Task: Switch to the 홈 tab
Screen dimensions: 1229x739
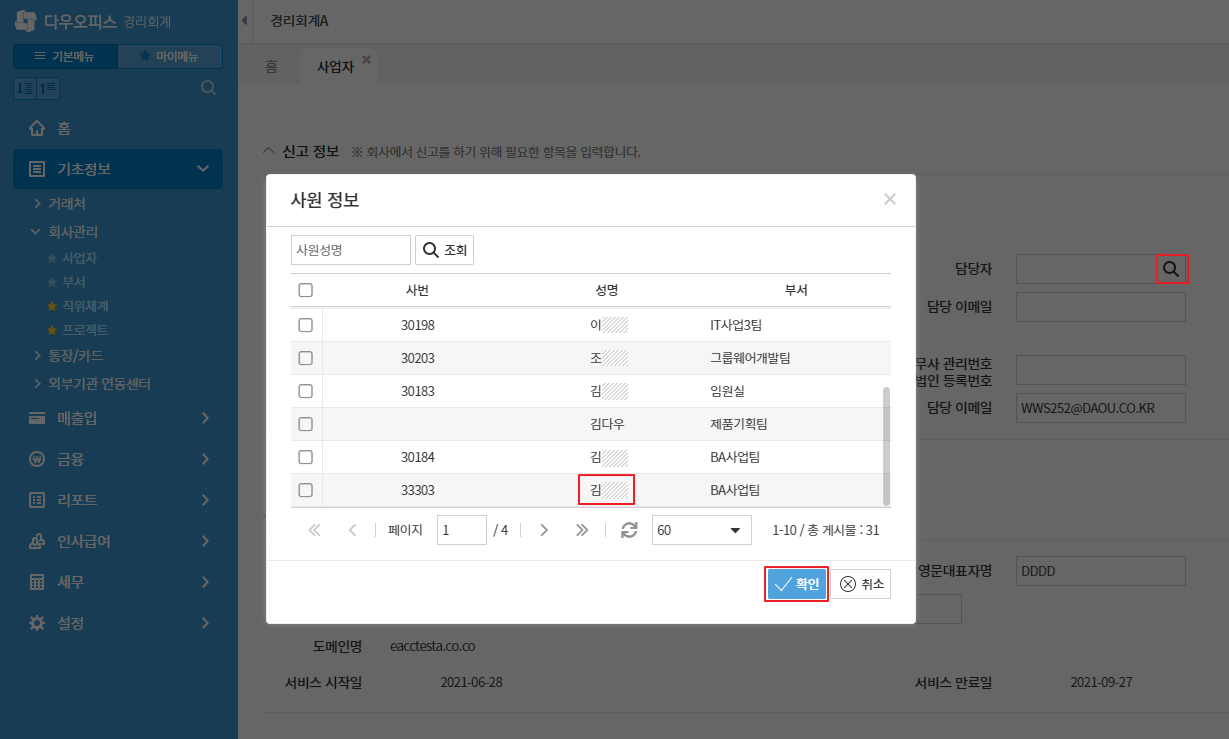Action: point(271,67)
